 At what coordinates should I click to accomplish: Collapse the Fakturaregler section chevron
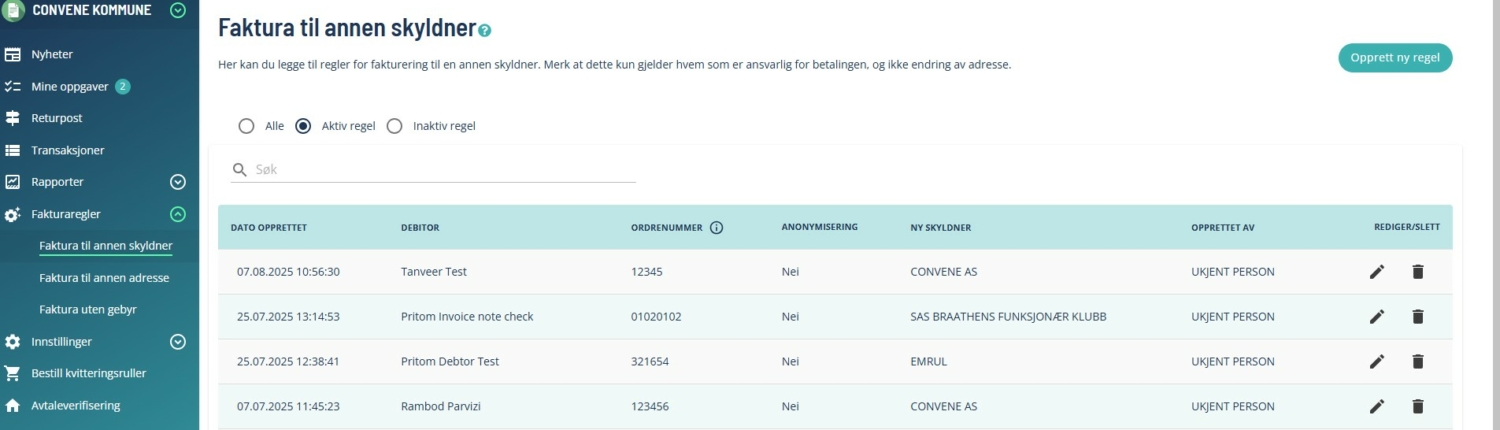coord(178,214)
